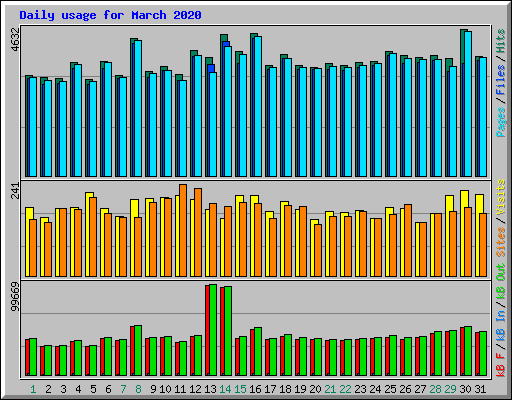Select the "Hits" legend label
512x400 pixels.
[x=501, y=41]
